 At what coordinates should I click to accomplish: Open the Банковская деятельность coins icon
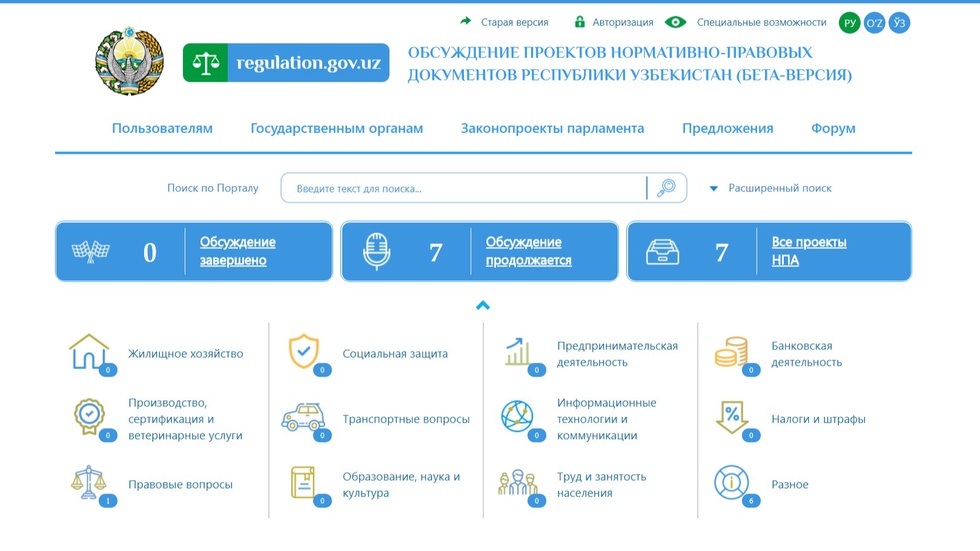point(731,353)
